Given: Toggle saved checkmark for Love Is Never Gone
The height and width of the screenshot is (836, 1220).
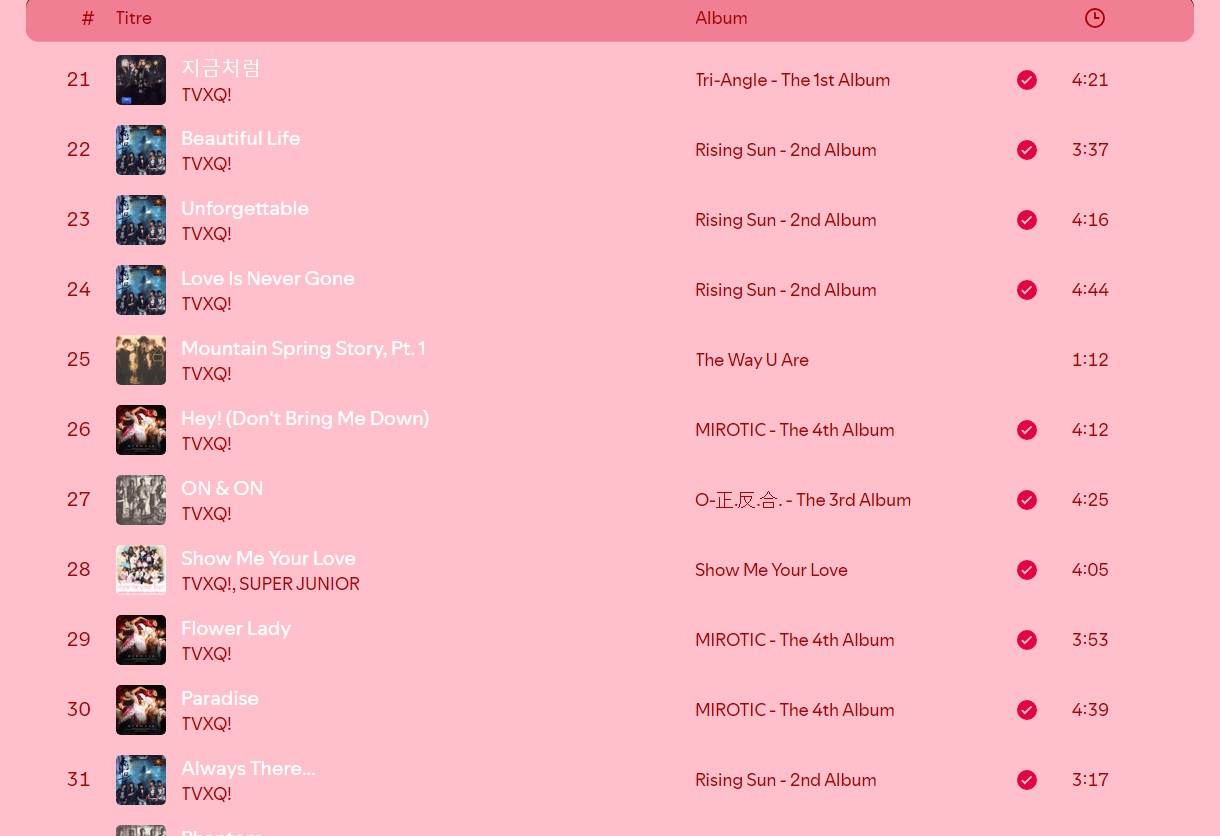Looking at the screenshot, I should coord(1027,290).
